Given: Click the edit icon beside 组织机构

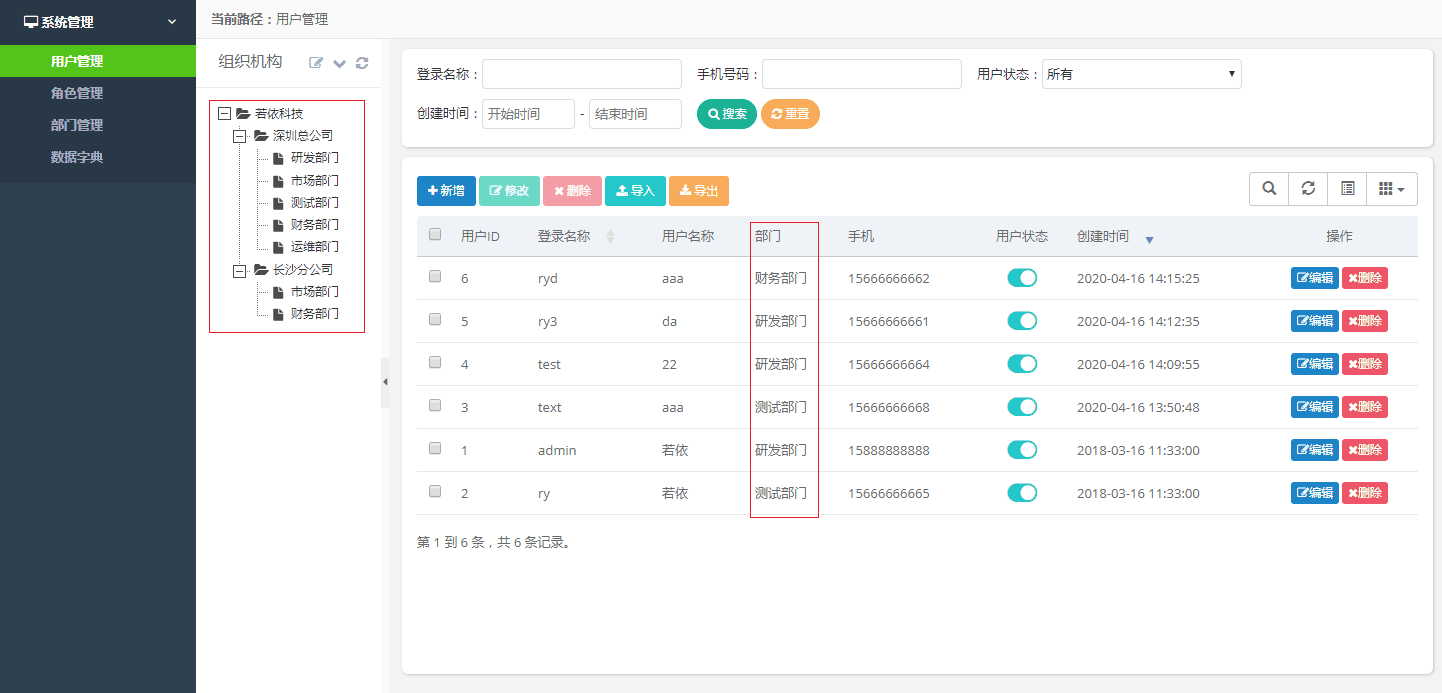Looking at the screenshot, I should tap(316, 63).
